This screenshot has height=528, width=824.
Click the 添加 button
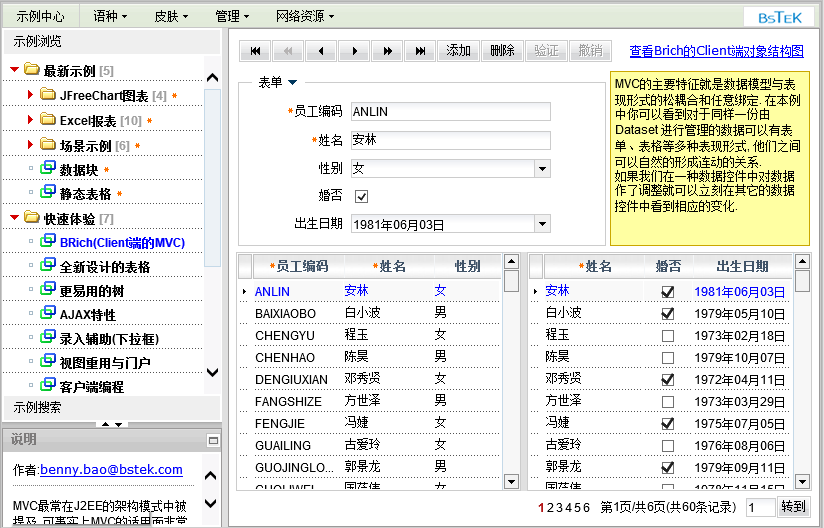click(x=458, y=51)
